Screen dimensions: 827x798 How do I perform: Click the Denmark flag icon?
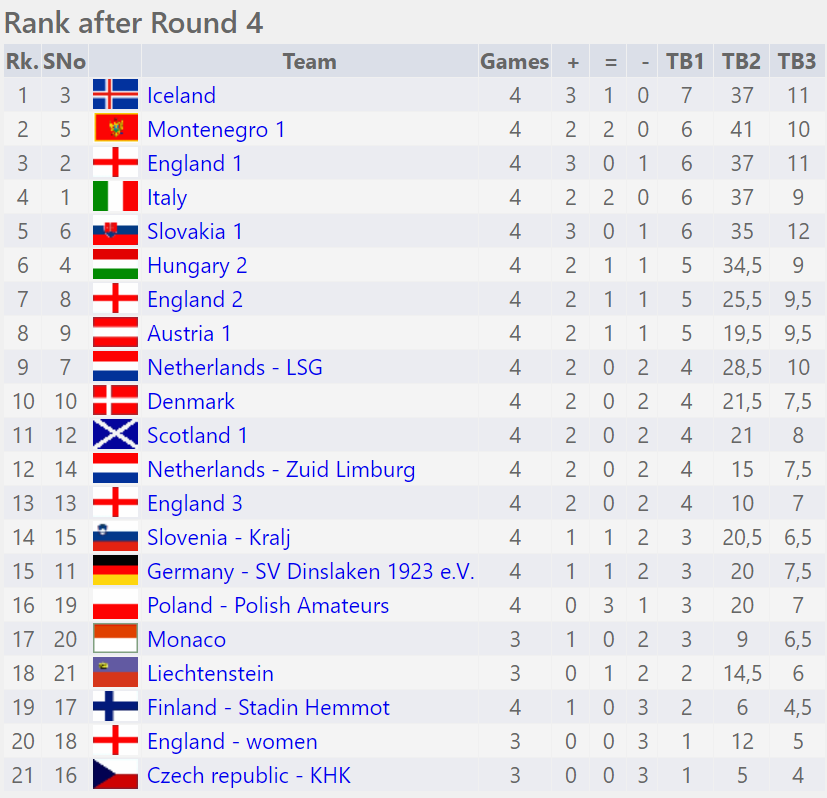[115, 401]
